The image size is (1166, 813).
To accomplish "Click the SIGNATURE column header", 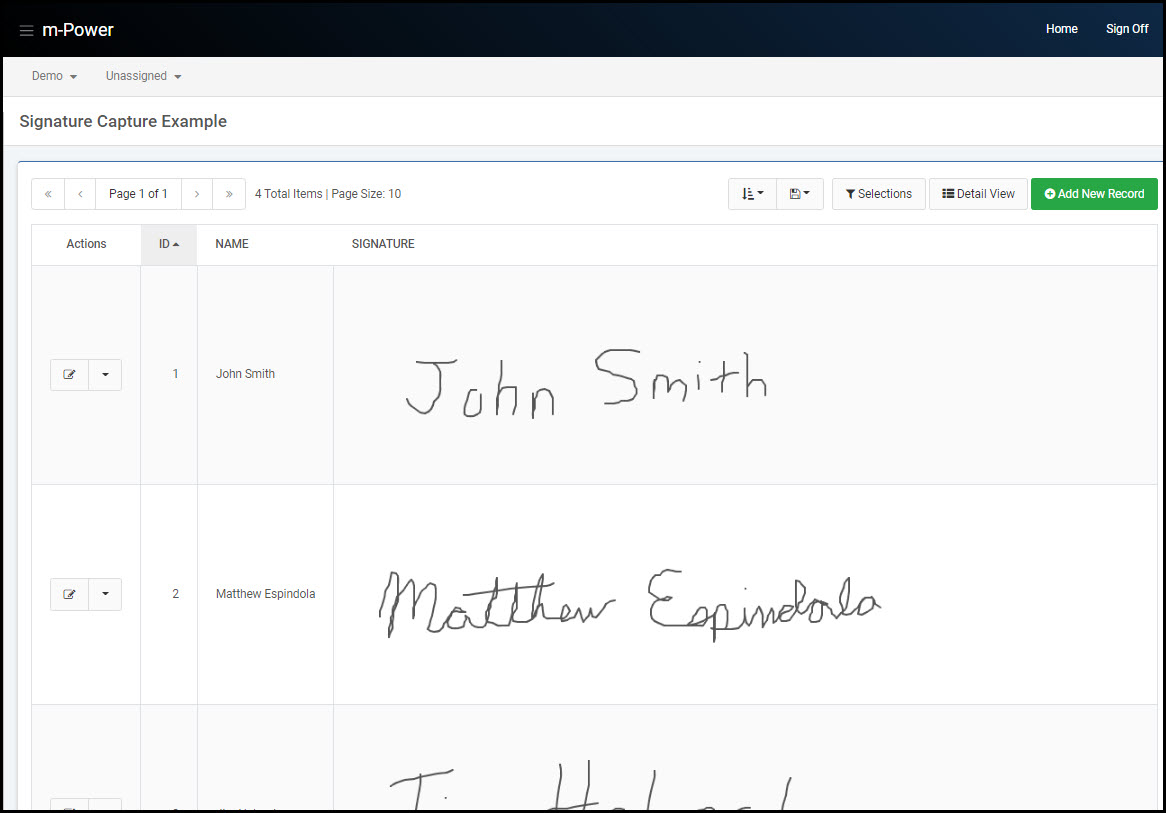I will pyautogui.click(x=383, y=244).
